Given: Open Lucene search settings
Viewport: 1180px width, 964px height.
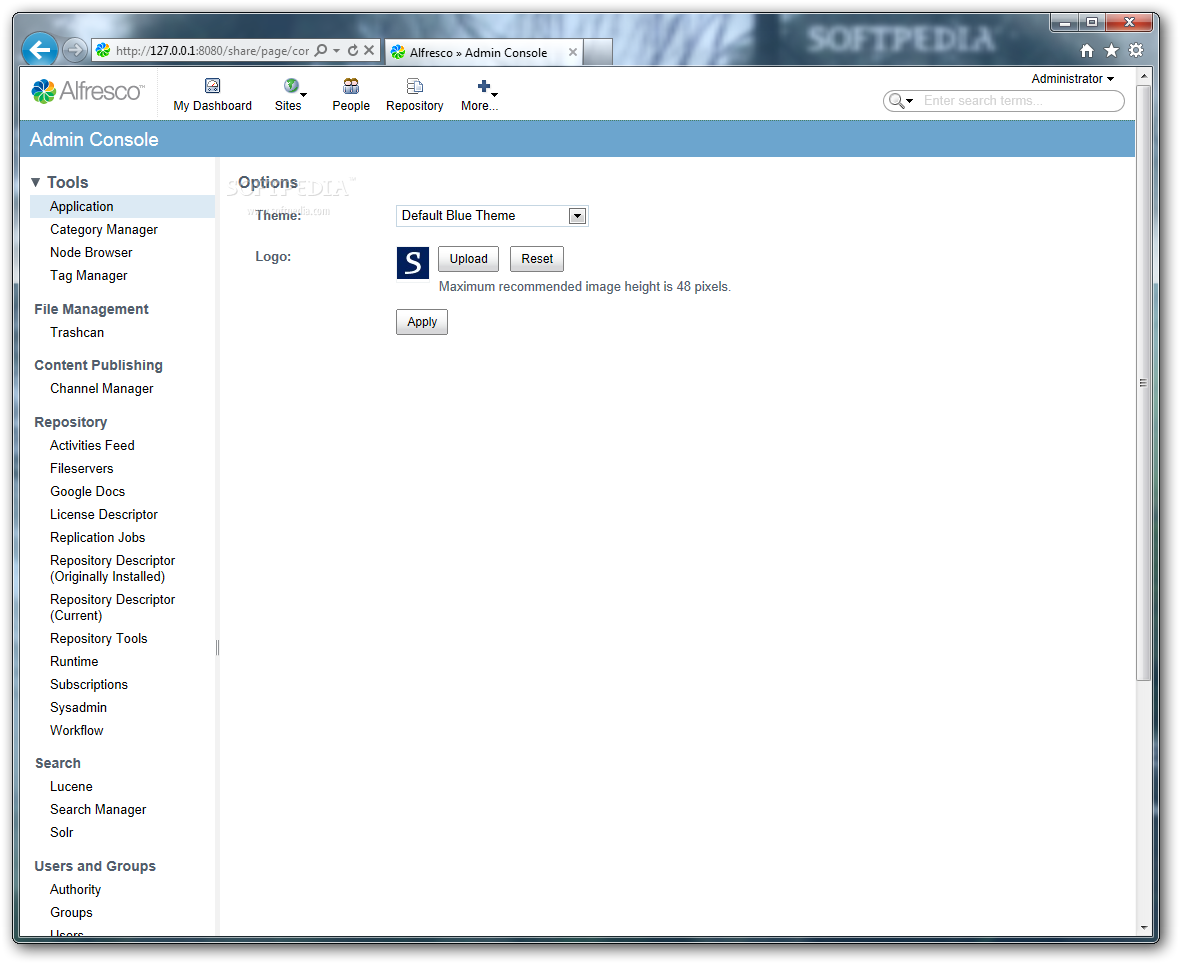Looking at the screenshot, I should click(x=71, y=786).
